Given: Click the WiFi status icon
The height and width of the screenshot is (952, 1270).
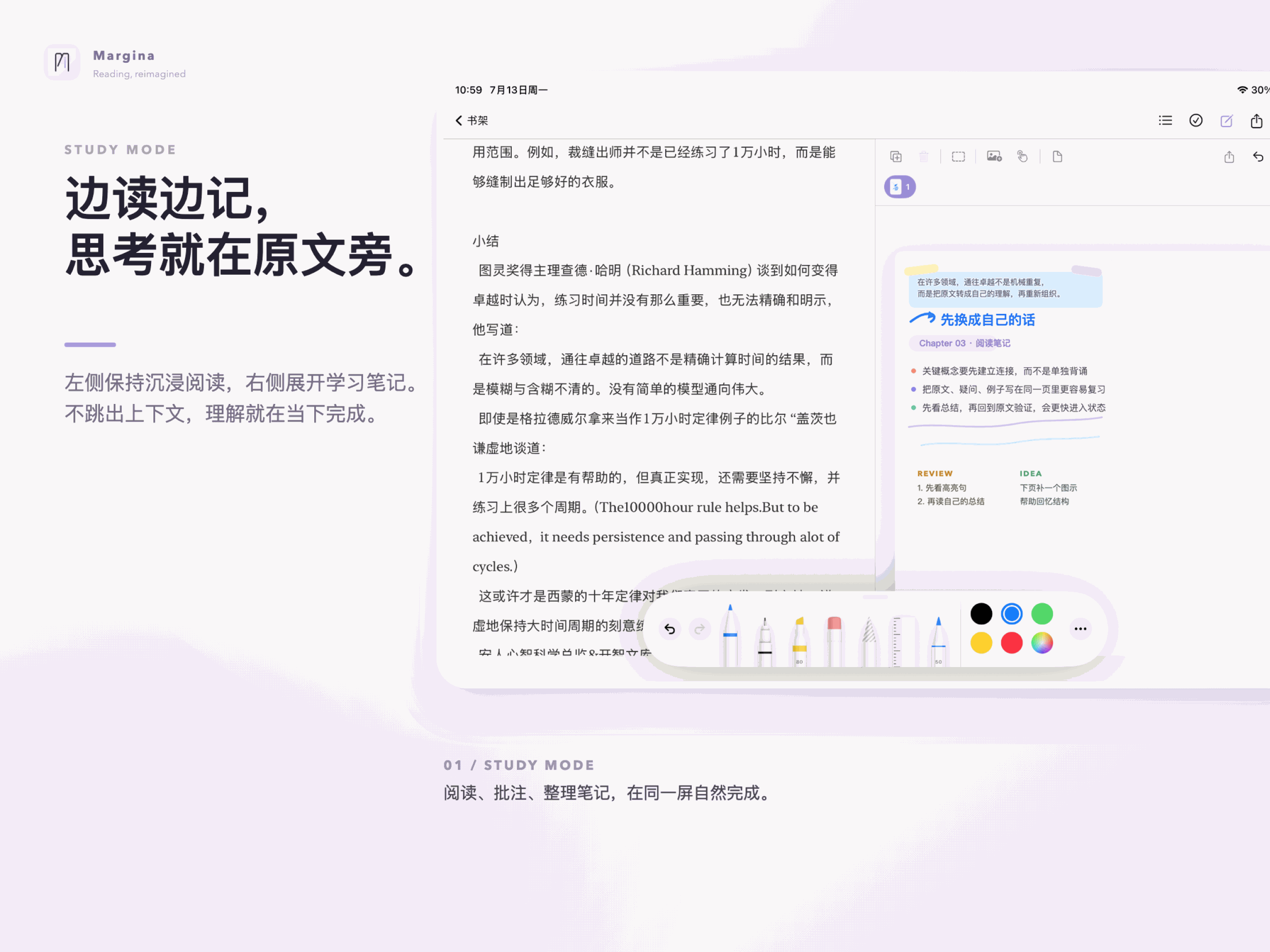Looking at the screenshot, I should [1242, 90].
